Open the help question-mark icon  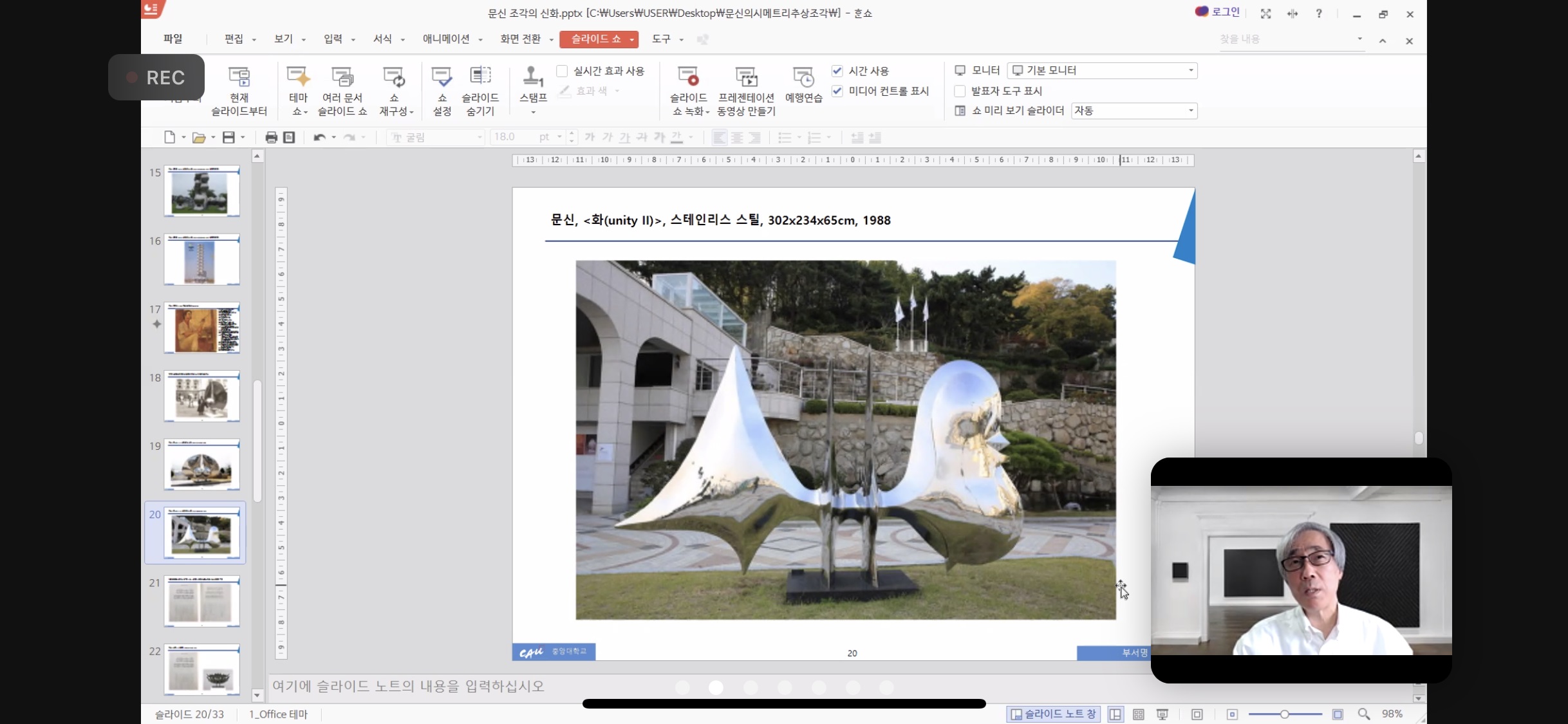point(1319,14)
